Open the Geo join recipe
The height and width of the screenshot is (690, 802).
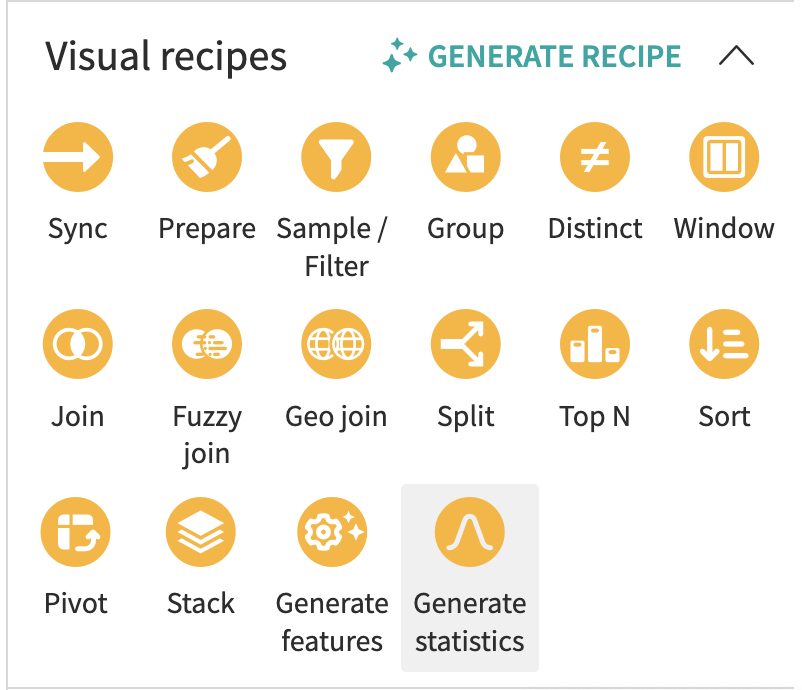point(335,343)
